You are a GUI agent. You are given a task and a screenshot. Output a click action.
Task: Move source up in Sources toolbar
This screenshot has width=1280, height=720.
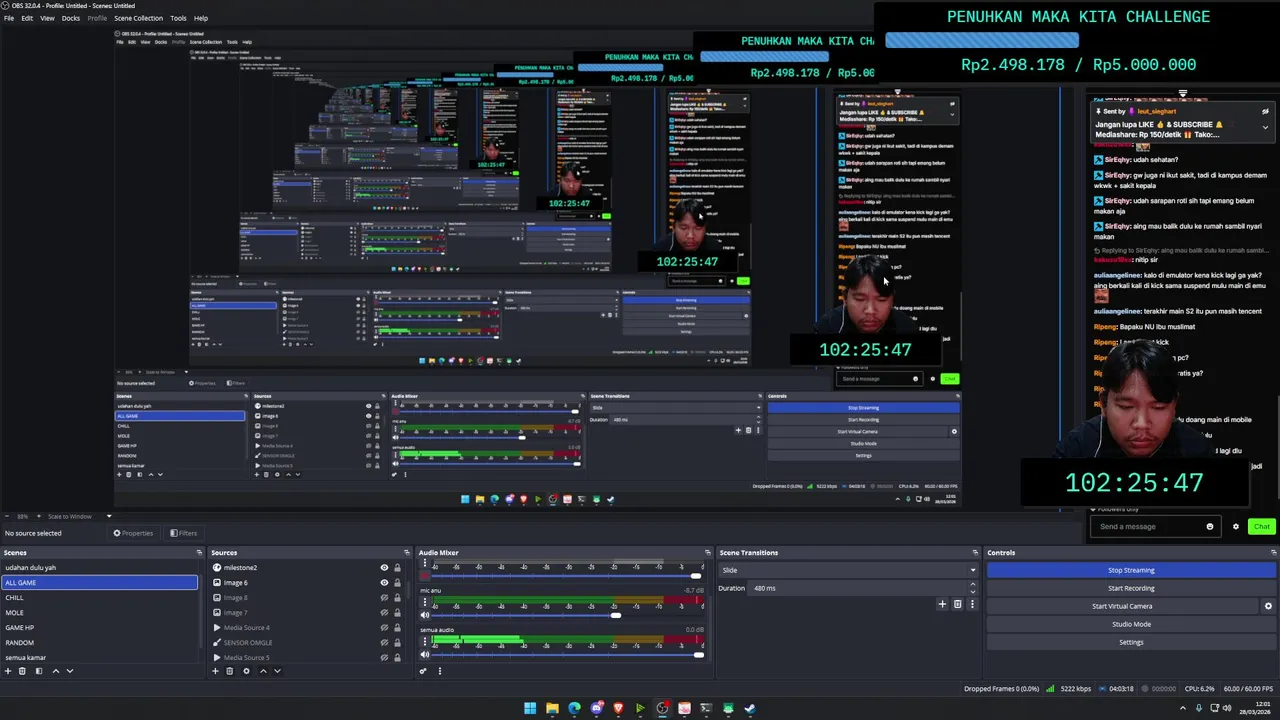(263, 671)
